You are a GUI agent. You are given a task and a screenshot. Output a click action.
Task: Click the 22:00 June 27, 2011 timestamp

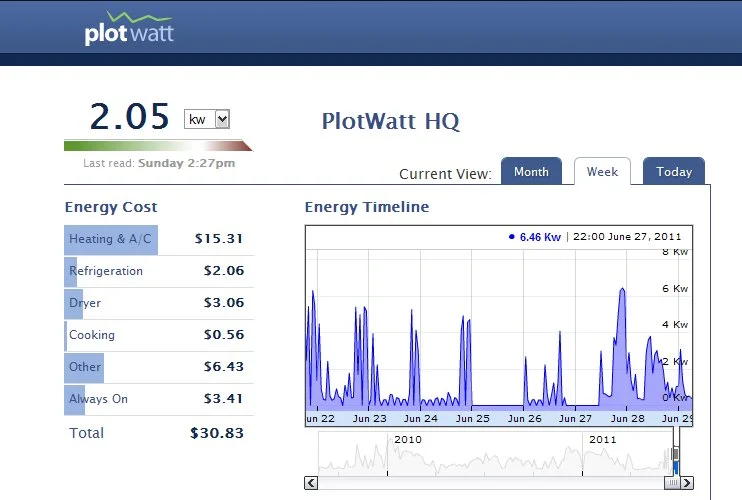coord(627,237)
